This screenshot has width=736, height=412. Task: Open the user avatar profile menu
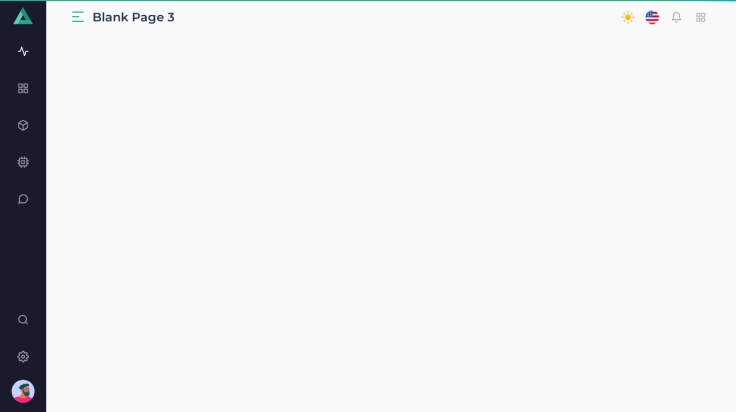[x=23, y=391]
